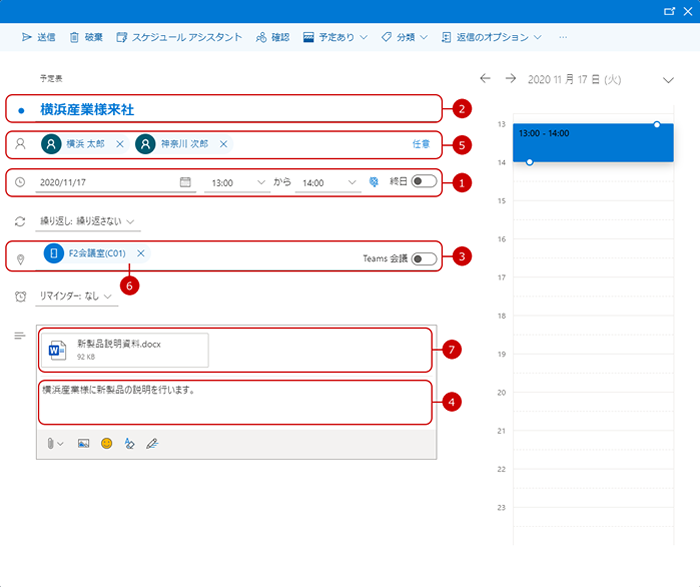Toggle the 終日 all-day switch

click(423, 182)
